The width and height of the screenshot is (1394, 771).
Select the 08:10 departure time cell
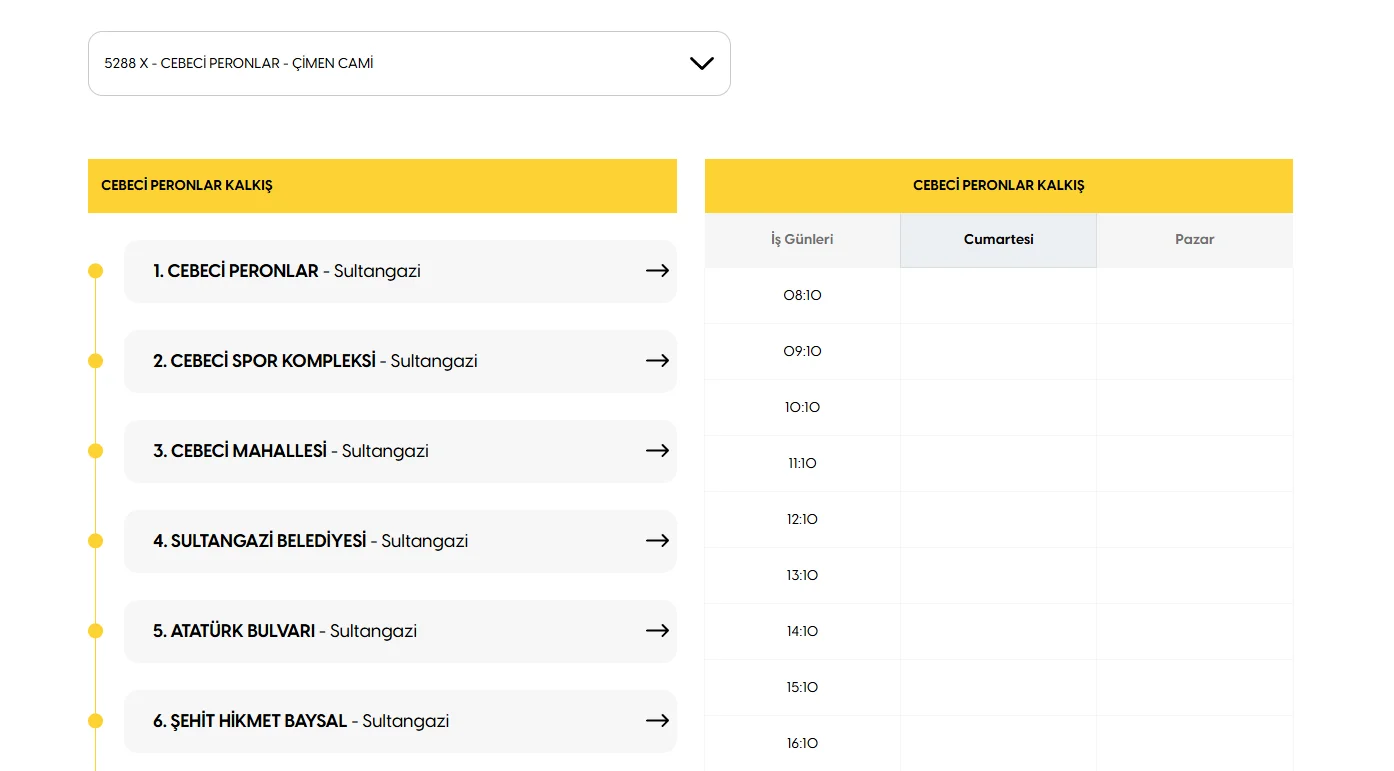(x=802, y=295)
